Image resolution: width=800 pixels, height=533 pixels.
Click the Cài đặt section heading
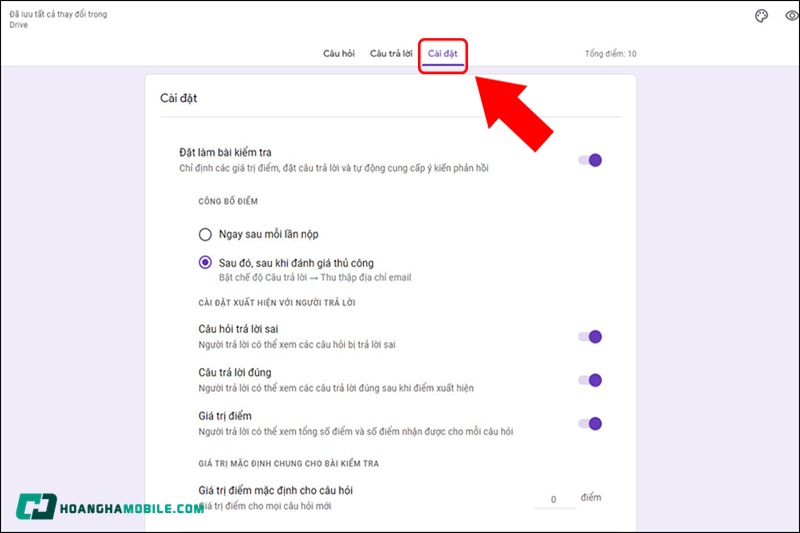click(179, 98)
